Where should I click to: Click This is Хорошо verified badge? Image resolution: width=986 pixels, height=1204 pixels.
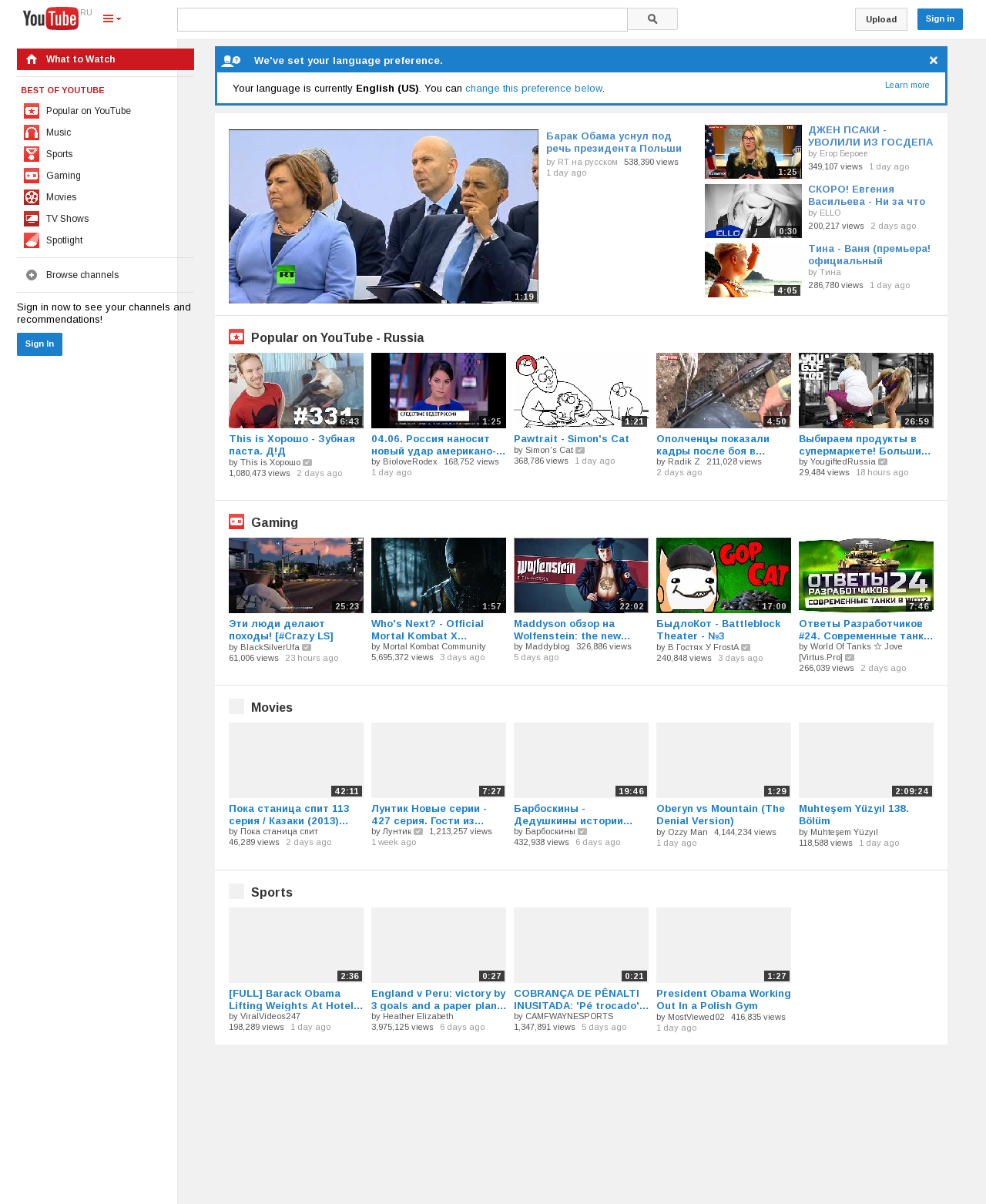pos(307,463)
